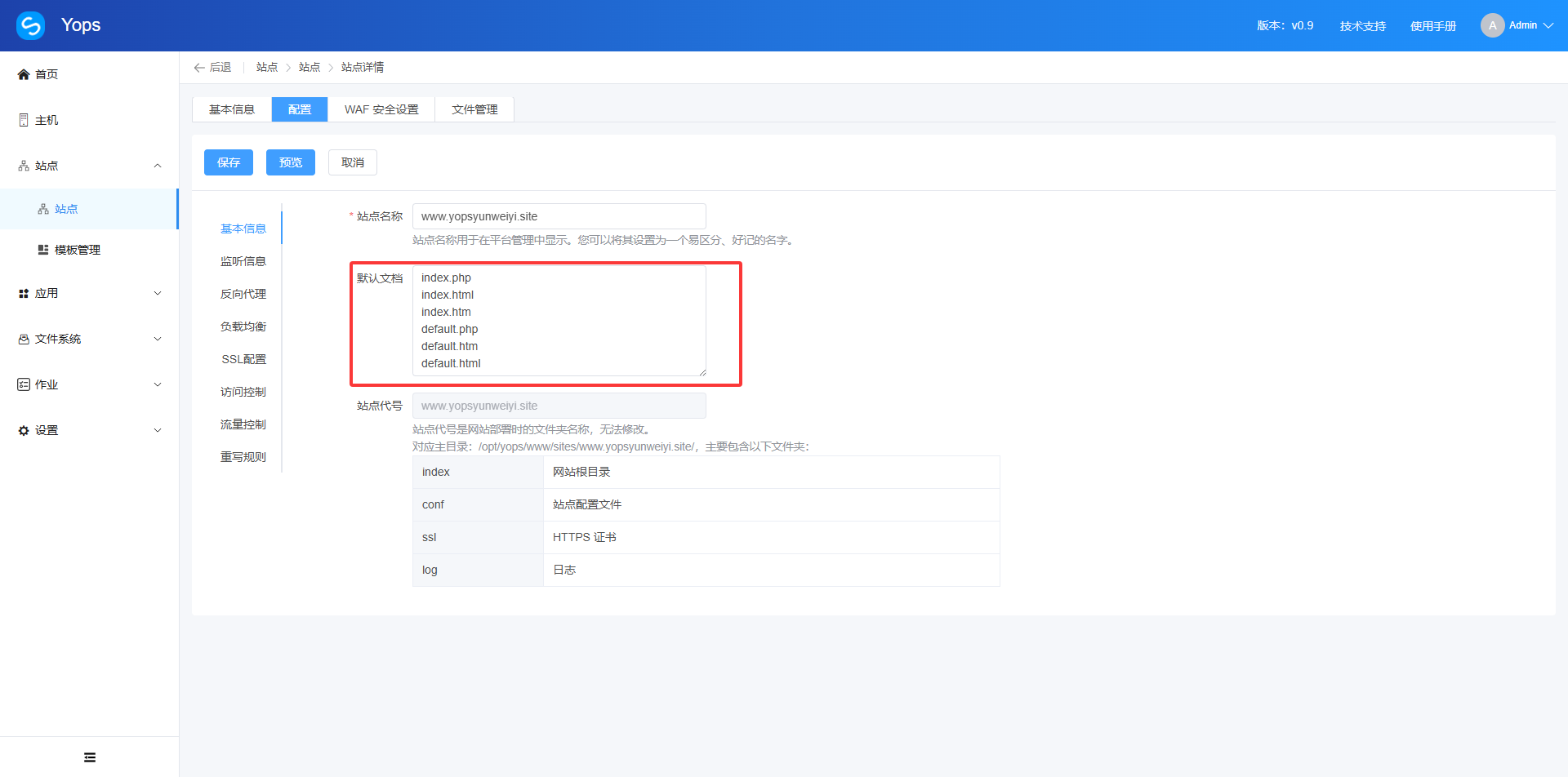Screen dimensions: 1568x777
Task: Open the Admin user dropdown arrow
Action: [1548, 25]
